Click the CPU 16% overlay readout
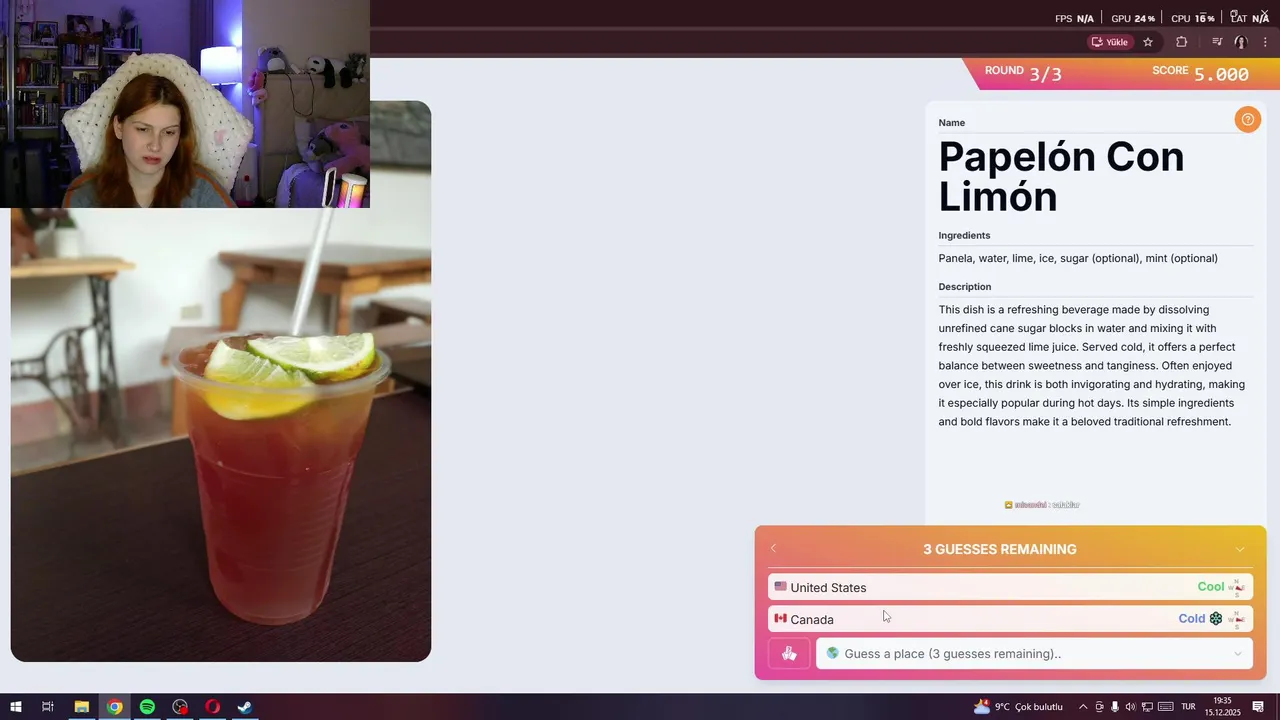This screenshot has width=1280, height=720. click(1193, 18)
